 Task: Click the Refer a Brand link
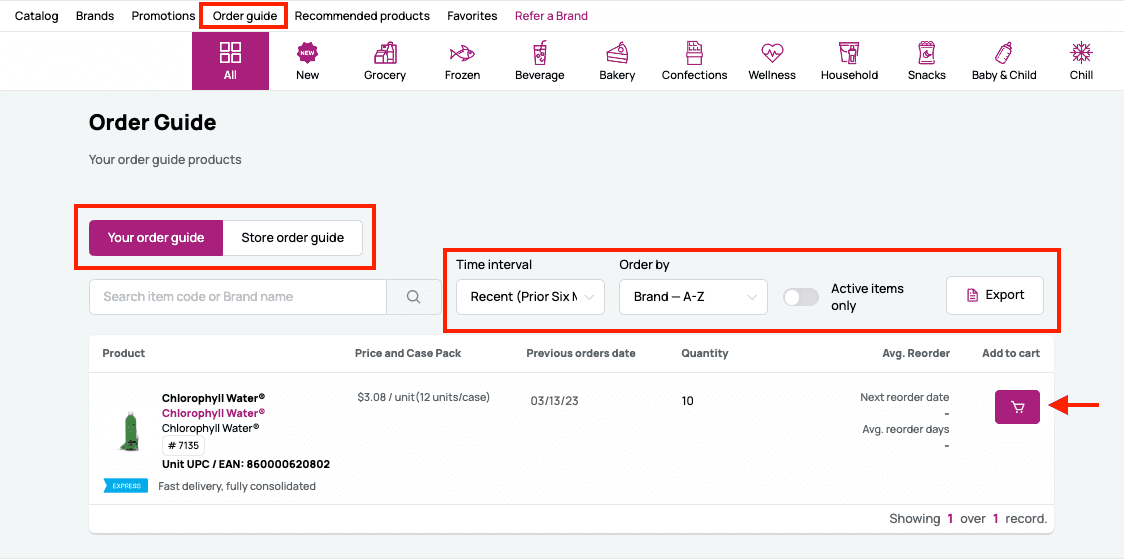[551, 16]
